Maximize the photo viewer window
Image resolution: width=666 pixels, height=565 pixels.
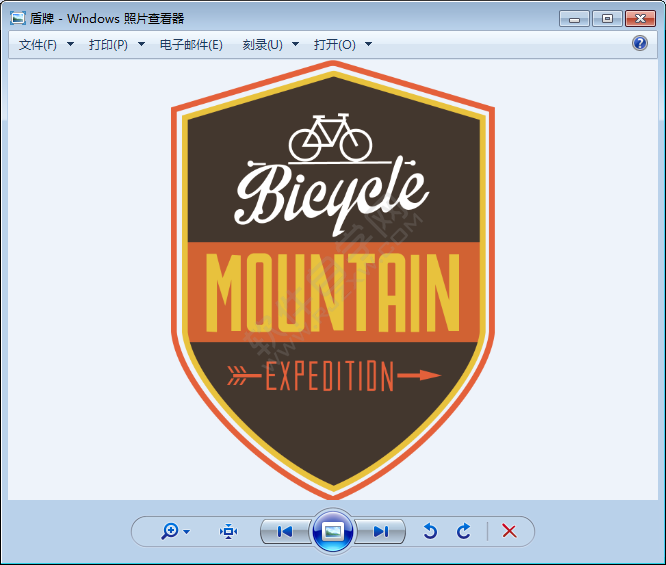pyautogui.click(x=606, y=18)
